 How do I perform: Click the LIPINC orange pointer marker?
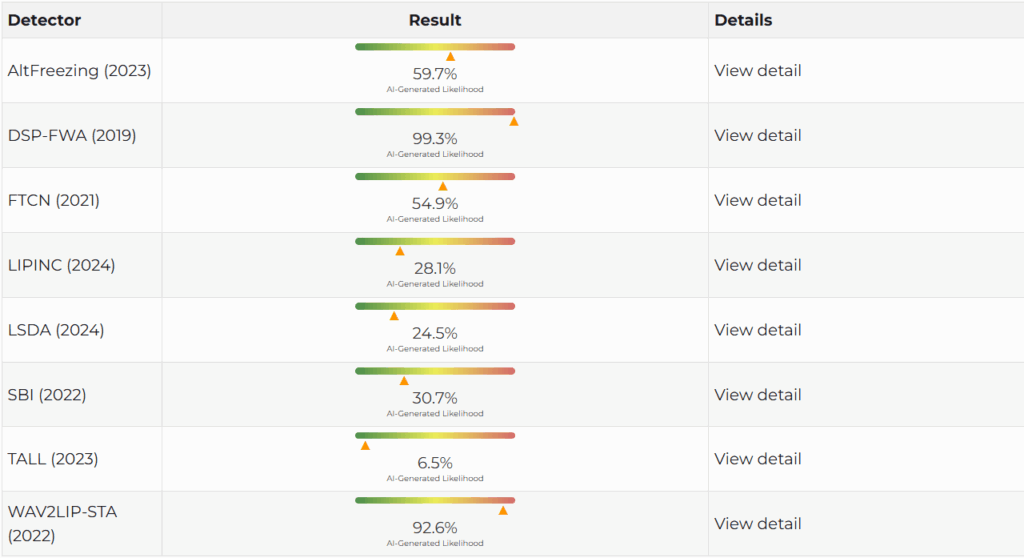[x=400, y=251]
